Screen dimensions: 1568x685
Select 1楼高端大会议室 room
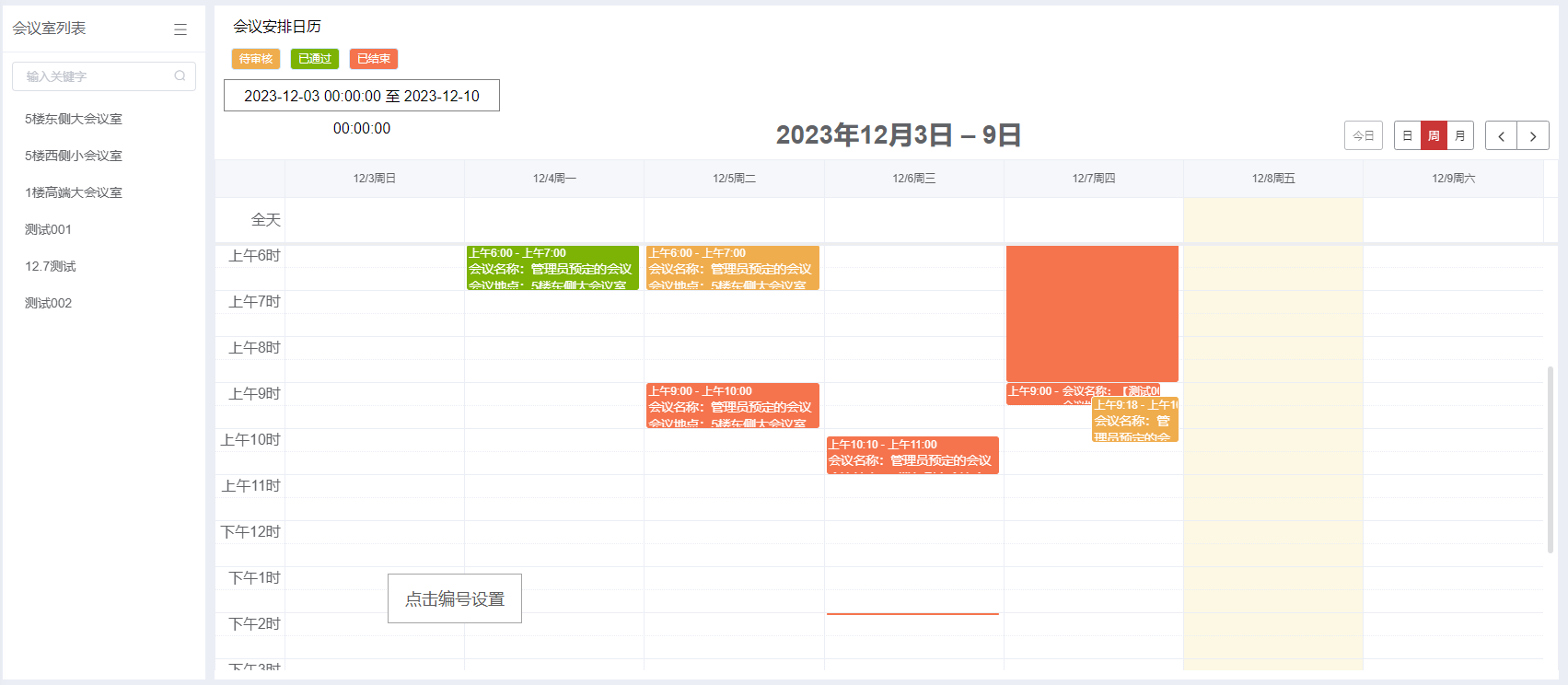point(74,192)
